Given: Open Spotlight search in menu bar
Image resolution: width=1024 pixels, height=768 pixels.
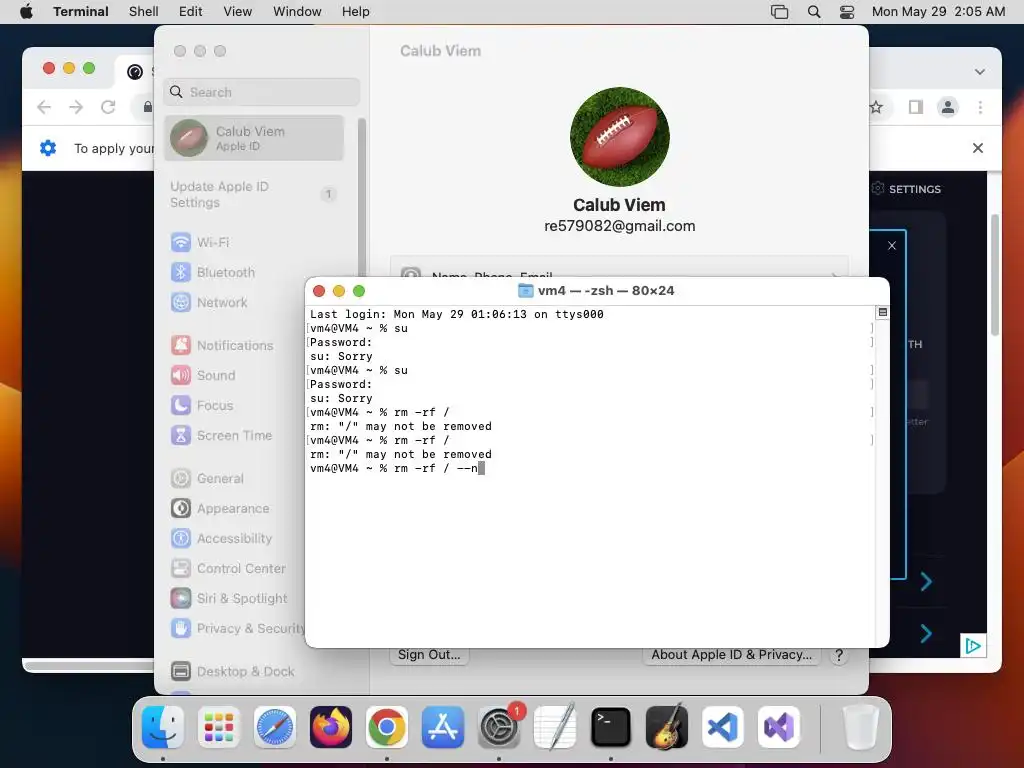Looking at the screenshot, I should (x=814, y=12).
